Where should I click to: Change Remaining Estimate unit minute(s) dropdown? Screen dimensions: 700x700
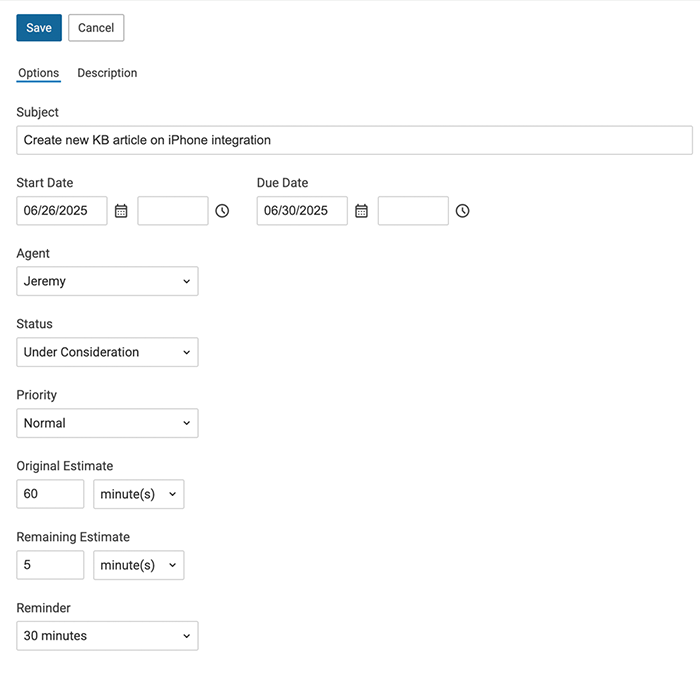(138, 565)
